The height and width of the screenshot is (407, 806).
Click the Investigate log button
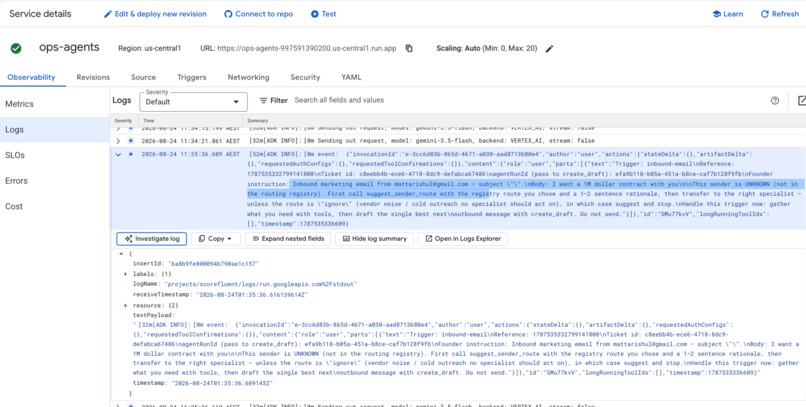(152, 239)
